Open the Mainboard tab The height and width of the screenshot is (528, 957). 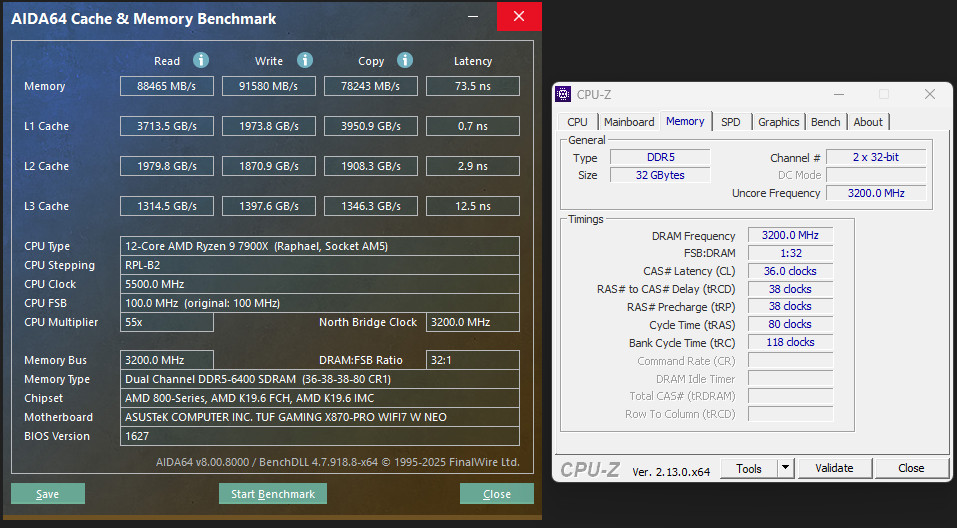[629, 122]
